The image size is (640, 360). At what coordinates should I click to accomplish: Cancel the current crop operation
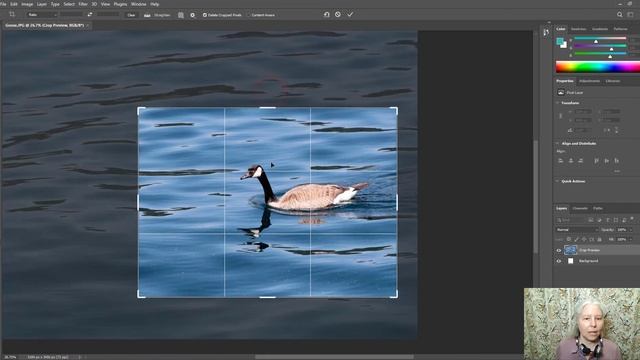pyautogui.click(x=338, y=15)
